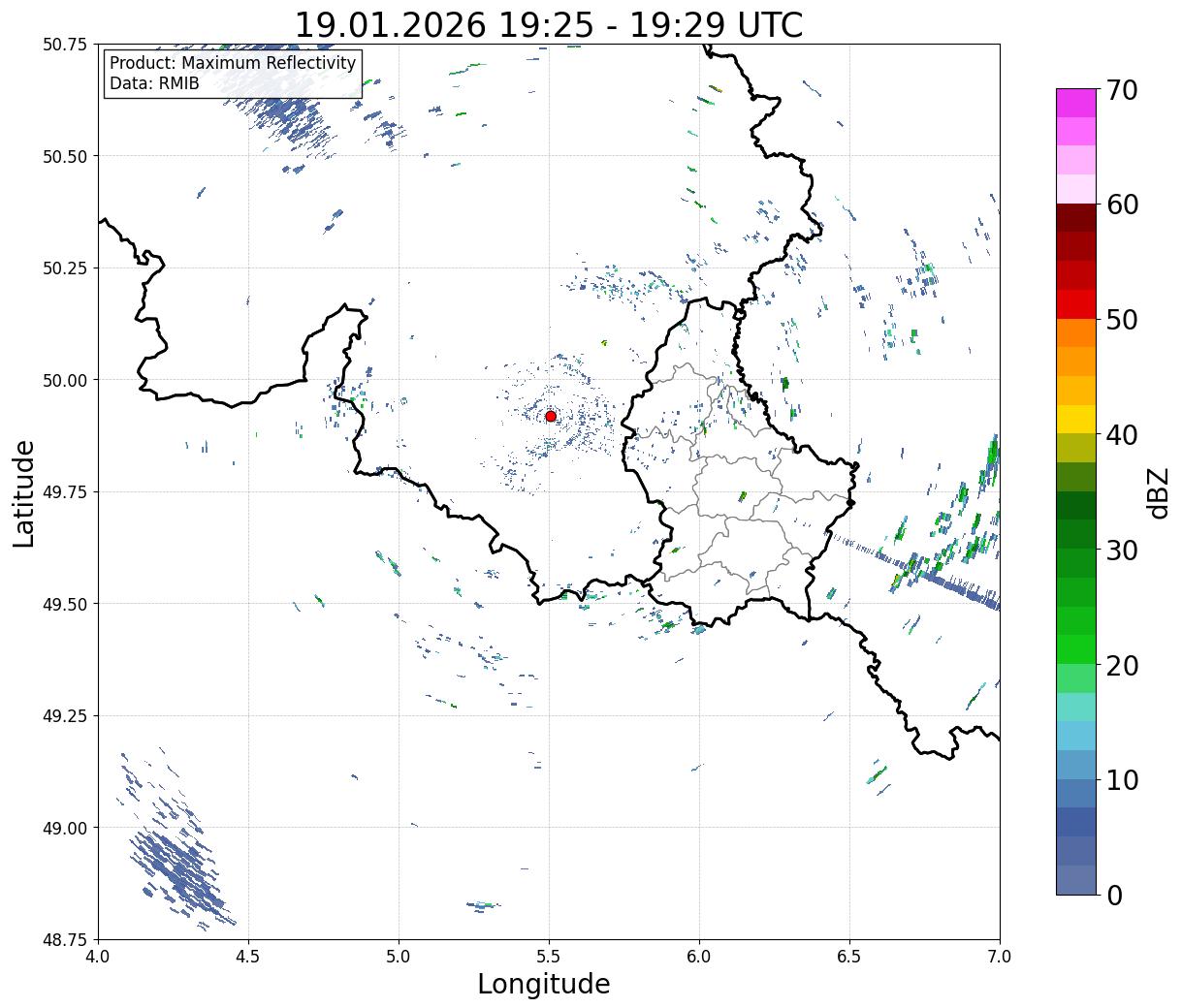Click the plot title with the date and time
Image resolution: width=1182 pixels, height=1008 pixels.
(x=549, y=25)
